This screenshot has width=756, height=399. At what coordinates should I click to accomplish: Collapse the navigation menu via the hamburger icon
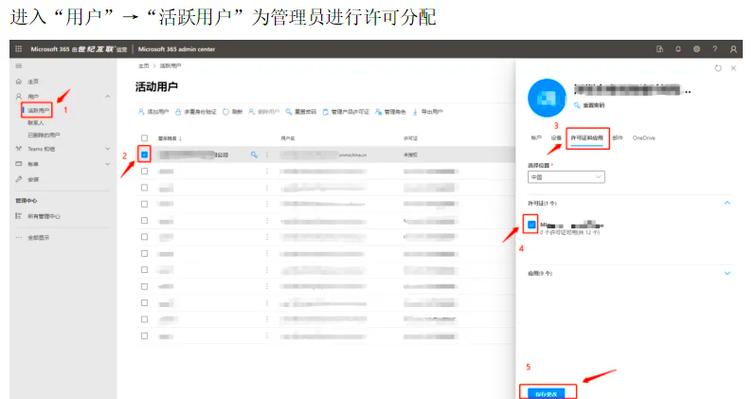point(19,66)
